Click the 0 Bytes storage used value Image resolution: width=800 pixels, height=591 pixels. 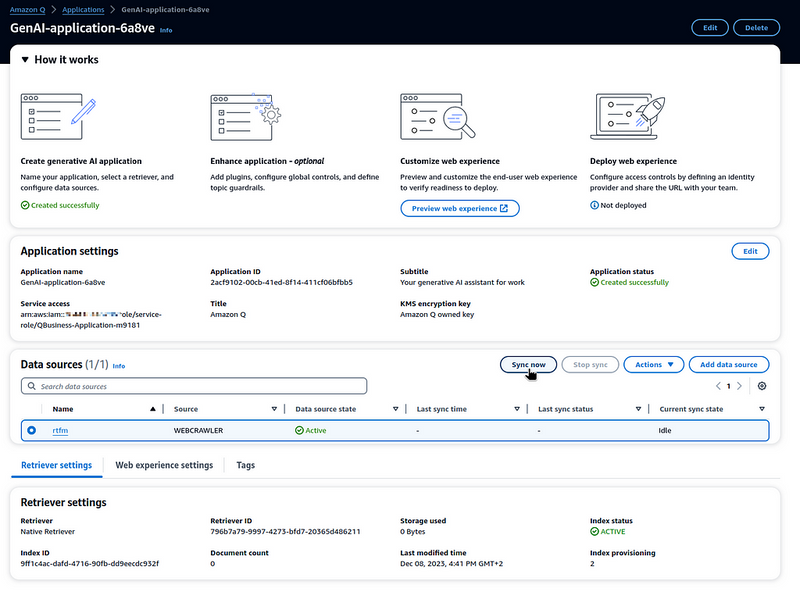pyautogui.click(x=412, y=531)
